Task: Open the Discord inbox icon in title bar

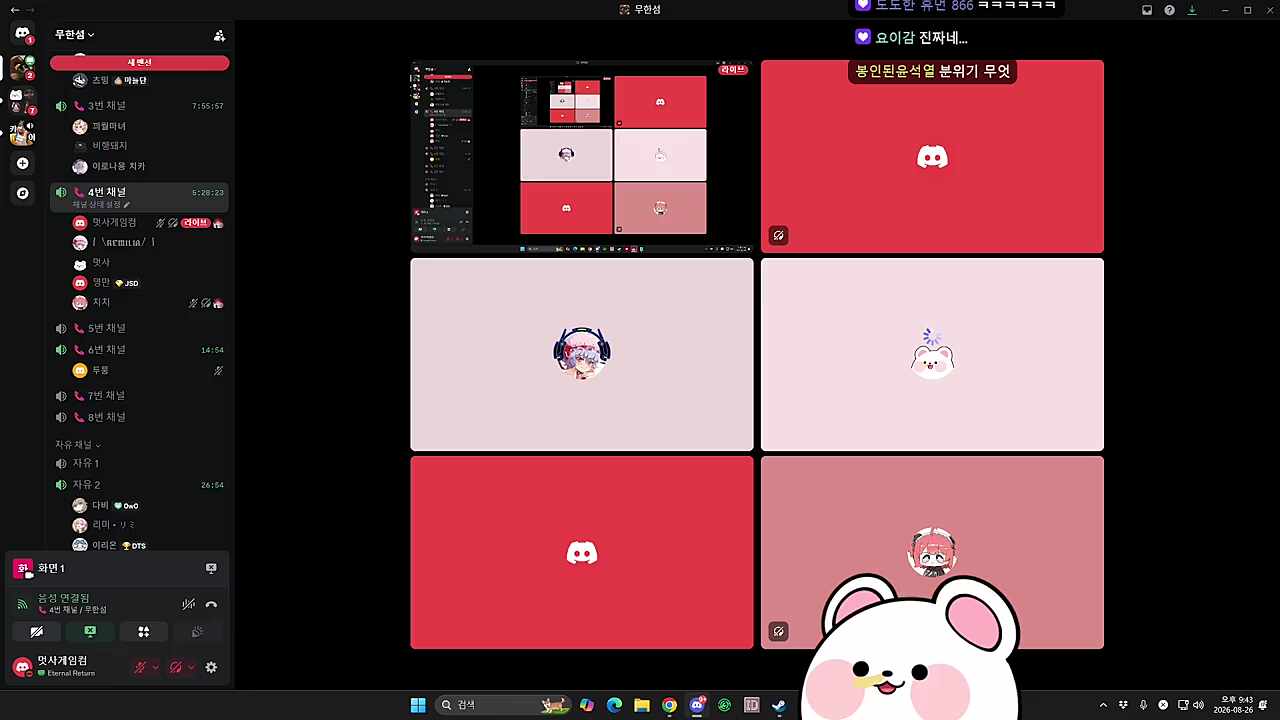Action: 1147,10
